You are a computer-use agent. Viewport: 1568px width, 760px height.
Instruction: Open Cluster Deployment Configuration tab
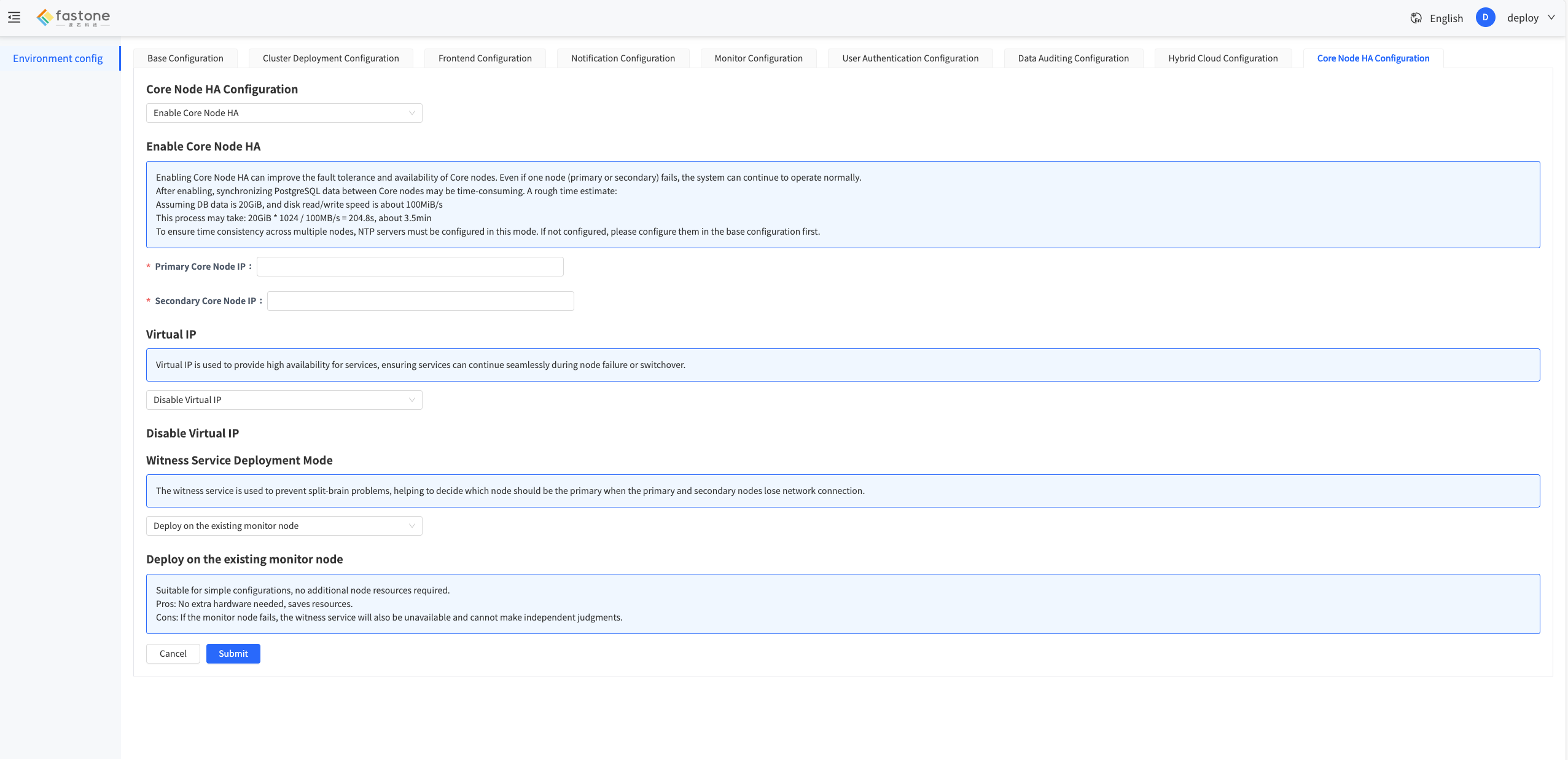tap(331, 58)
